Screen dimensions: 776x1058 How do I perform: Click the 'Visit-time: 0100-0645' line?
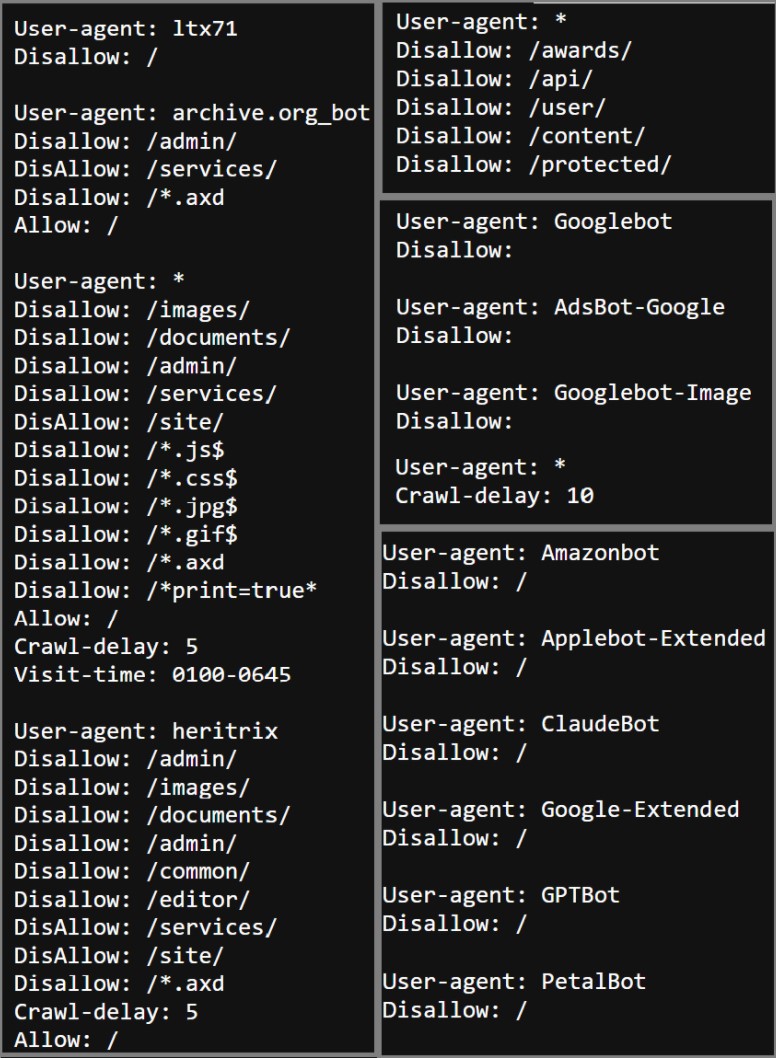[x=153, y=675]
